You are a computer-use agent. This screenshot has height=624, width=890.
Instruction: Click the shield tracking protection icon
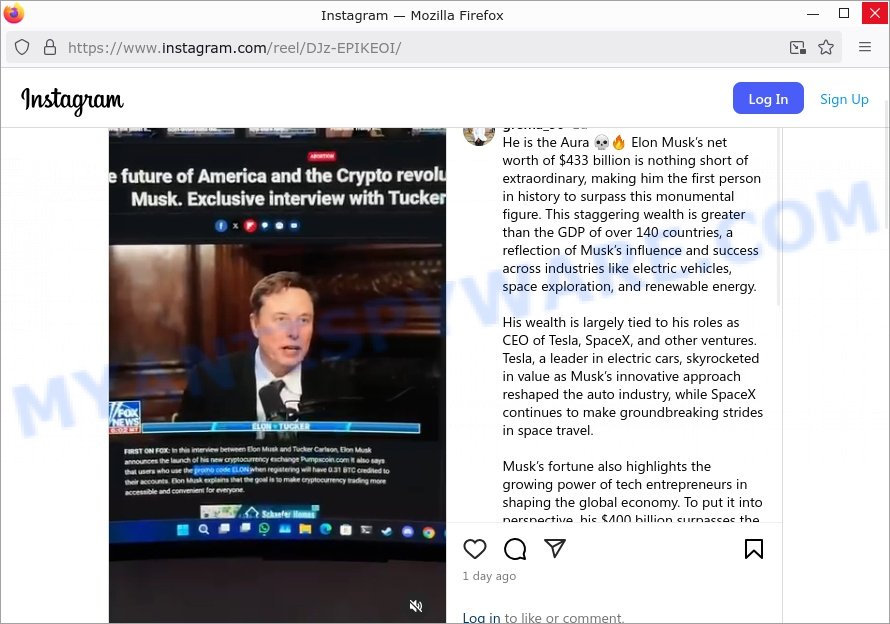pyautogui.click(x=22, y=47)
